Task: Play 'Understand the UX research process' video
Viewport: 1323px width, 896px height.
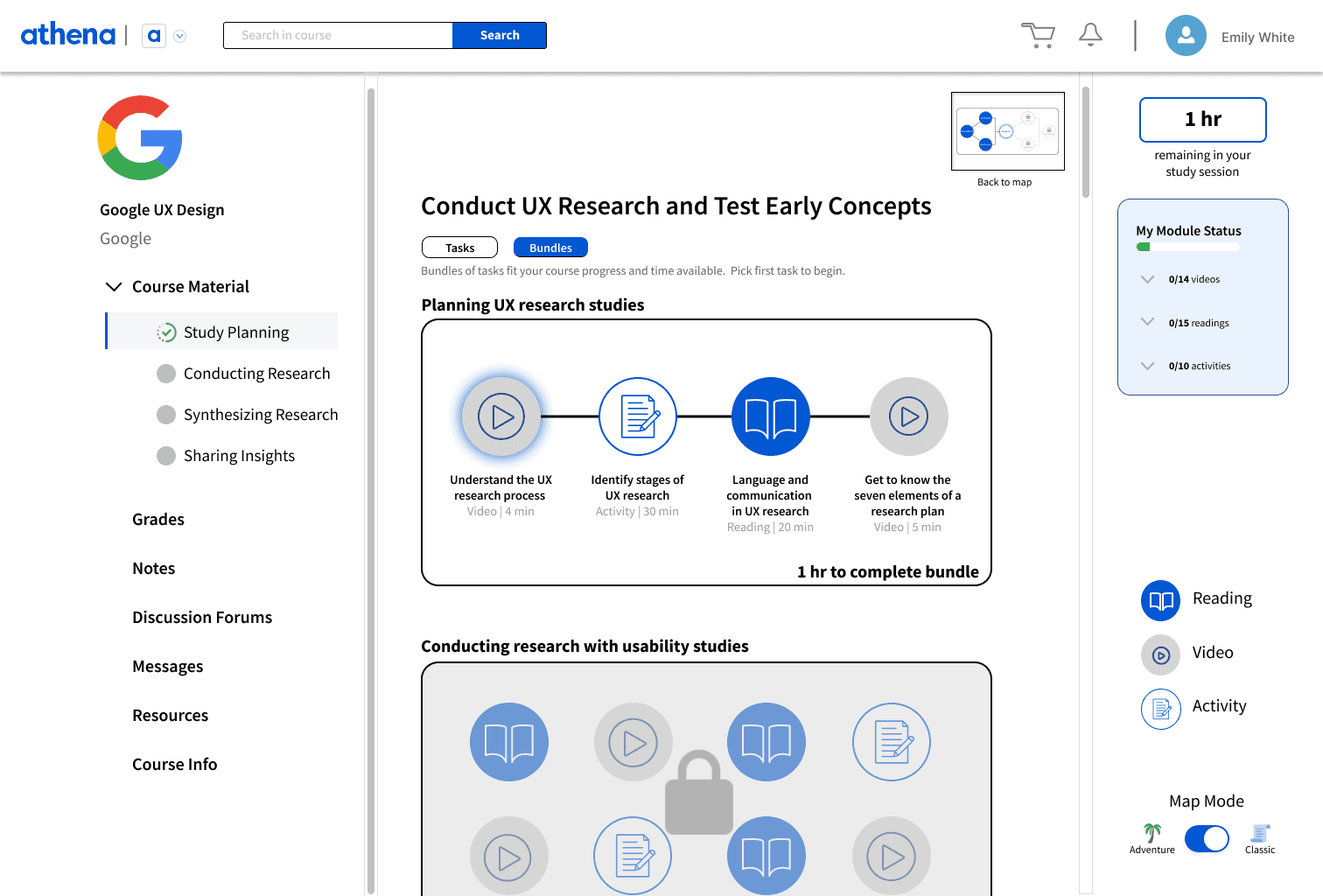Action: 501,416
